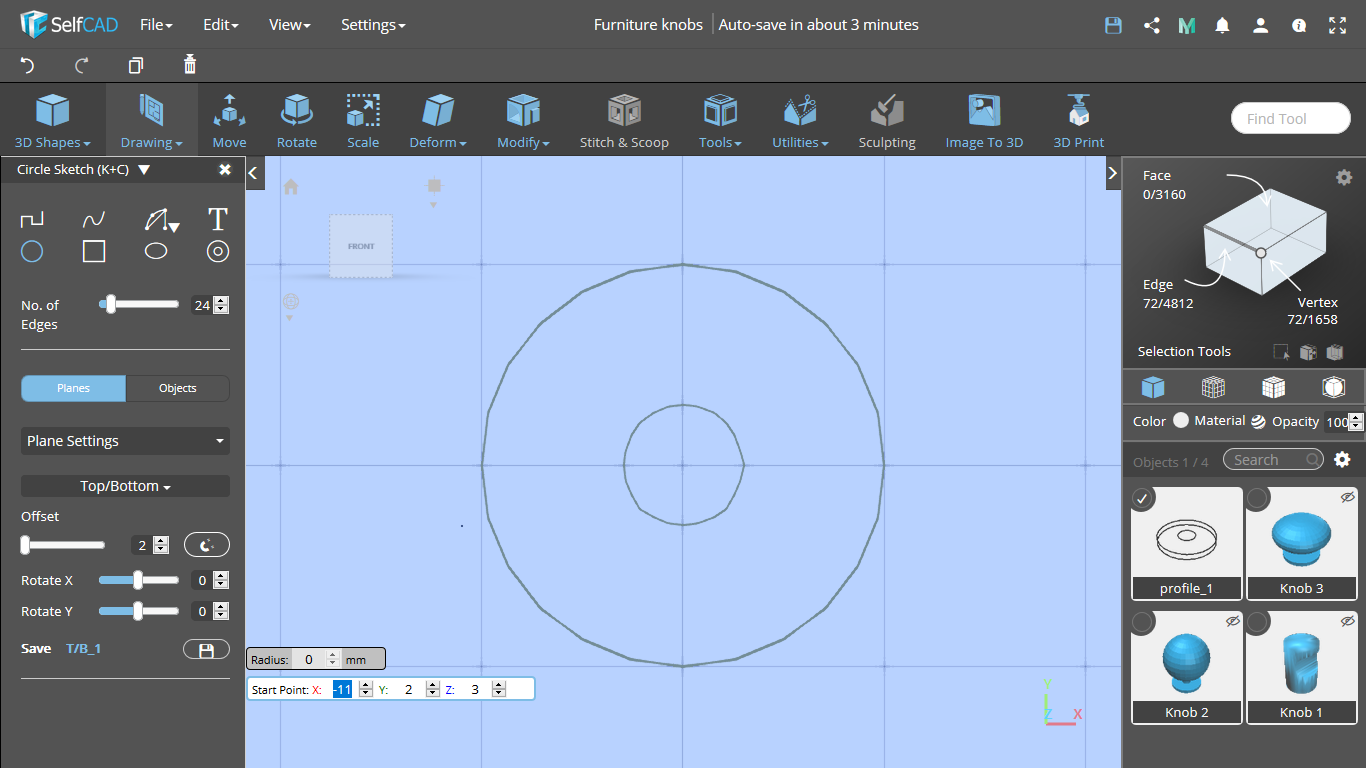The width and height of the screenshot is (1366, 768).
Task: Collapse the left panel arrow
Action: 253,173
